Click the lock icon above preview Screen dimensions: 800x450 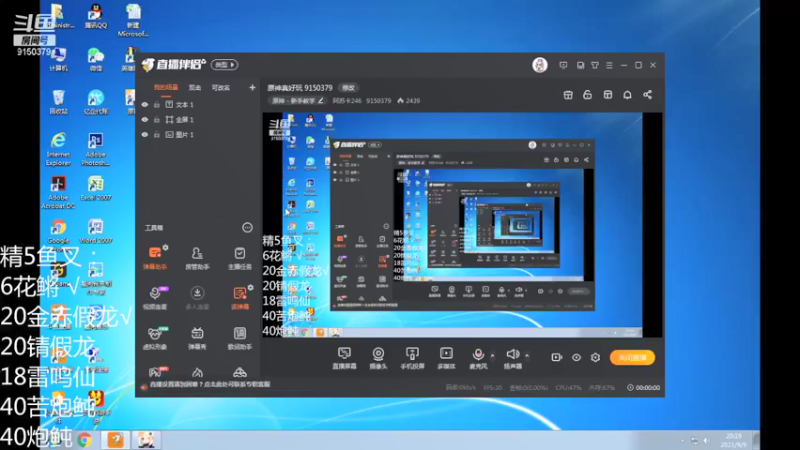588,95
